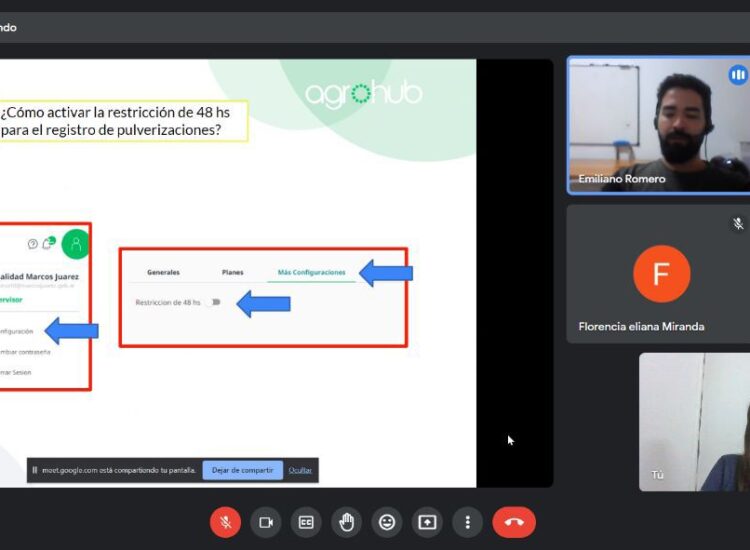Switch to 'Más Configuraciones' tab
Screen dimensions: 750x550
click(x=311, y=272)
